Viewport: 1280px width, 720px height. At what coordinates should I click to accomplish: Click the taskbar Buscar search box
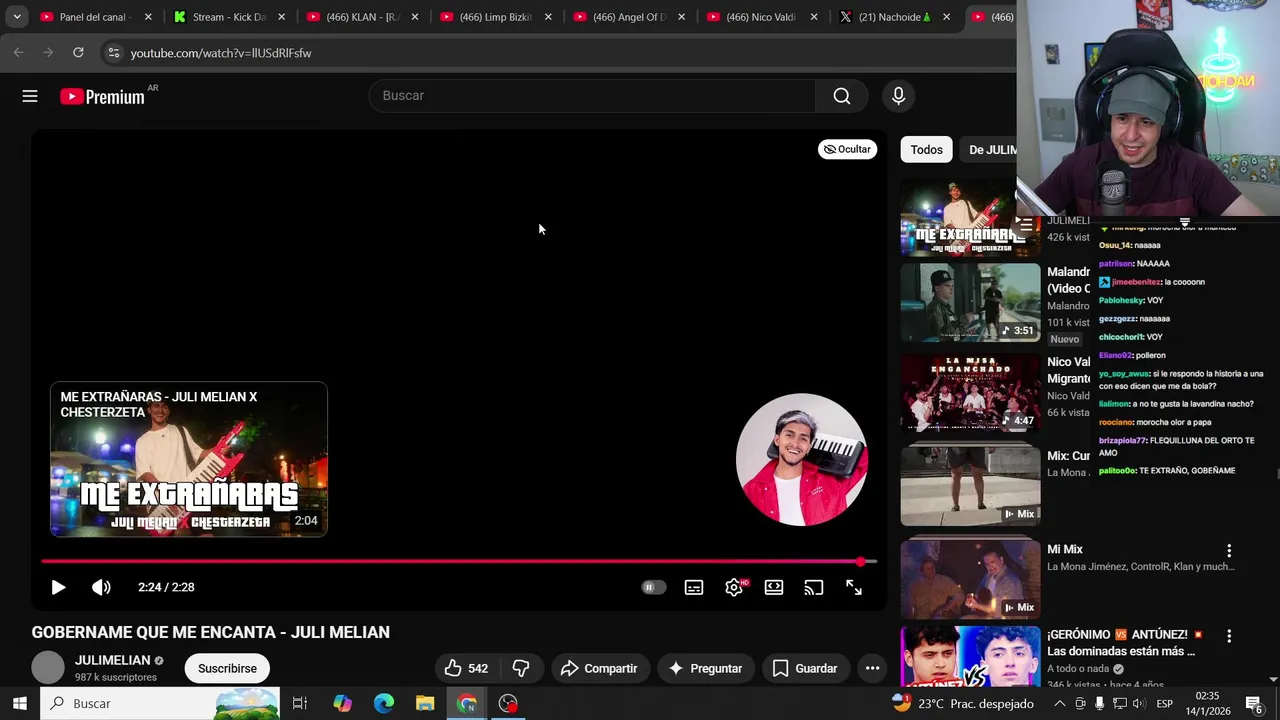(x=160, y=703)
